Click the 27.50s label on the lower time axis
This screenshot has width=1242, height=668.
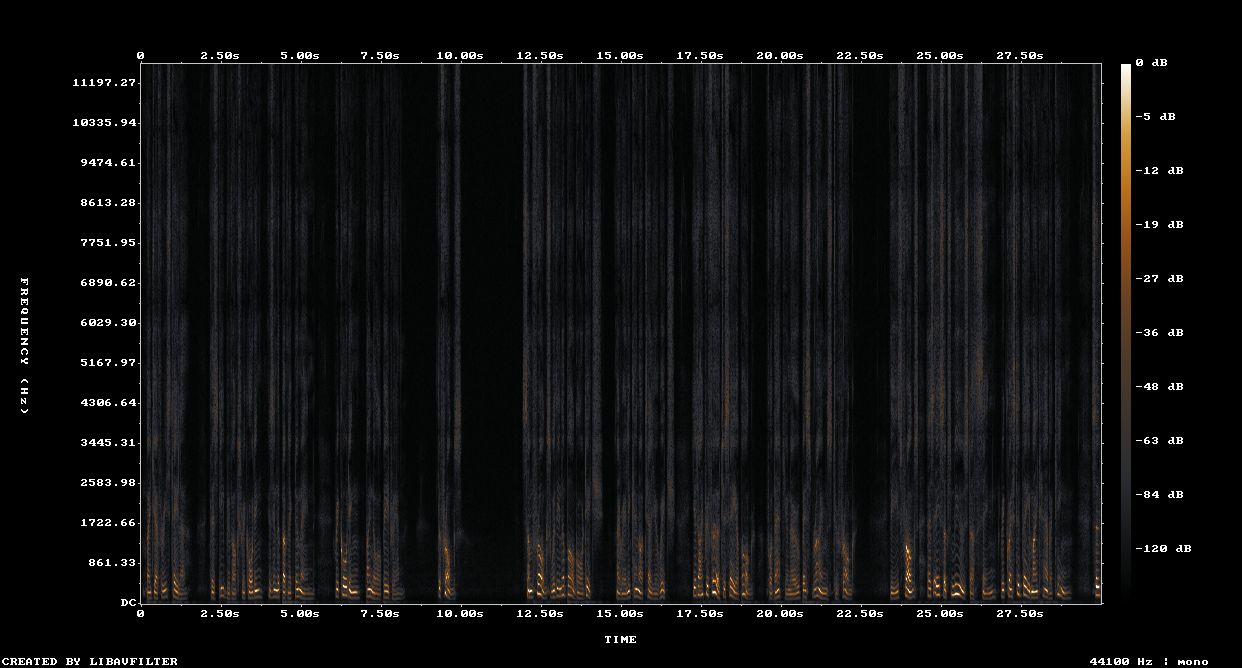[1020, 613]
